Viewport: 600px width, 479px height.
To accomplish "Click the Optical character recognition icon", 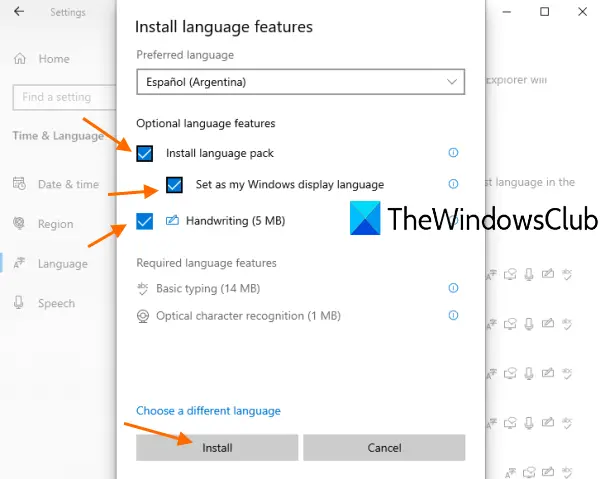I will pyautogui.click(x=143, y=316).
